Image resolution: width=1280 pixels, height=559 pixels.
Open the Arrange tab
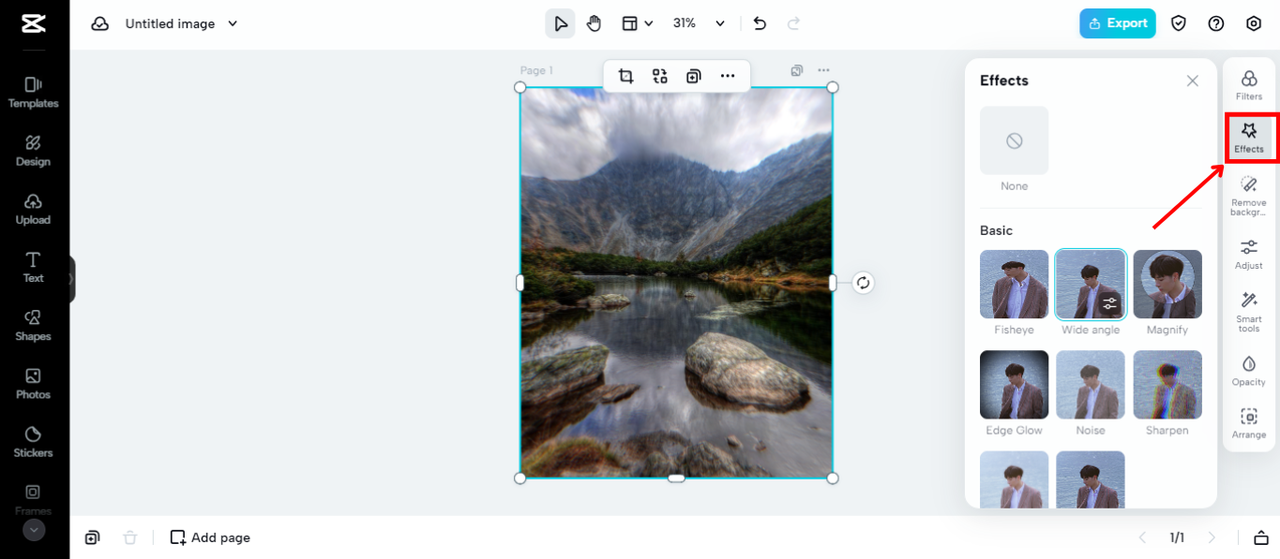tap(1249, 424)
